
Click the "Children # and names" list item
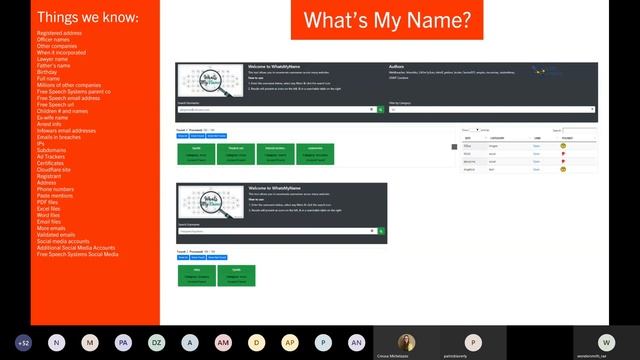click(x=62, y=111)
